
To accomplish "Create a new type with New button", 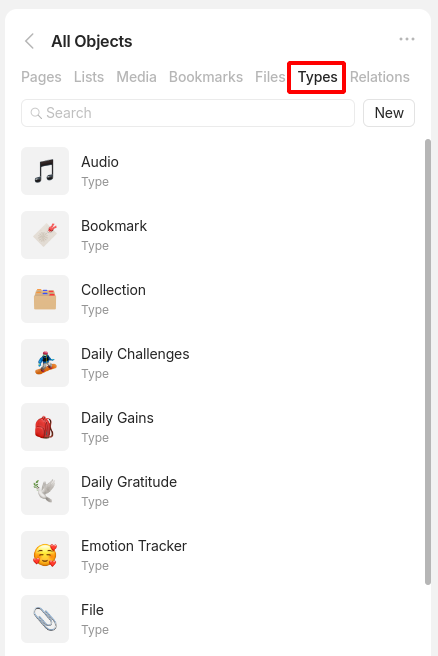I will pyautogui.click(x=389, y=113).
